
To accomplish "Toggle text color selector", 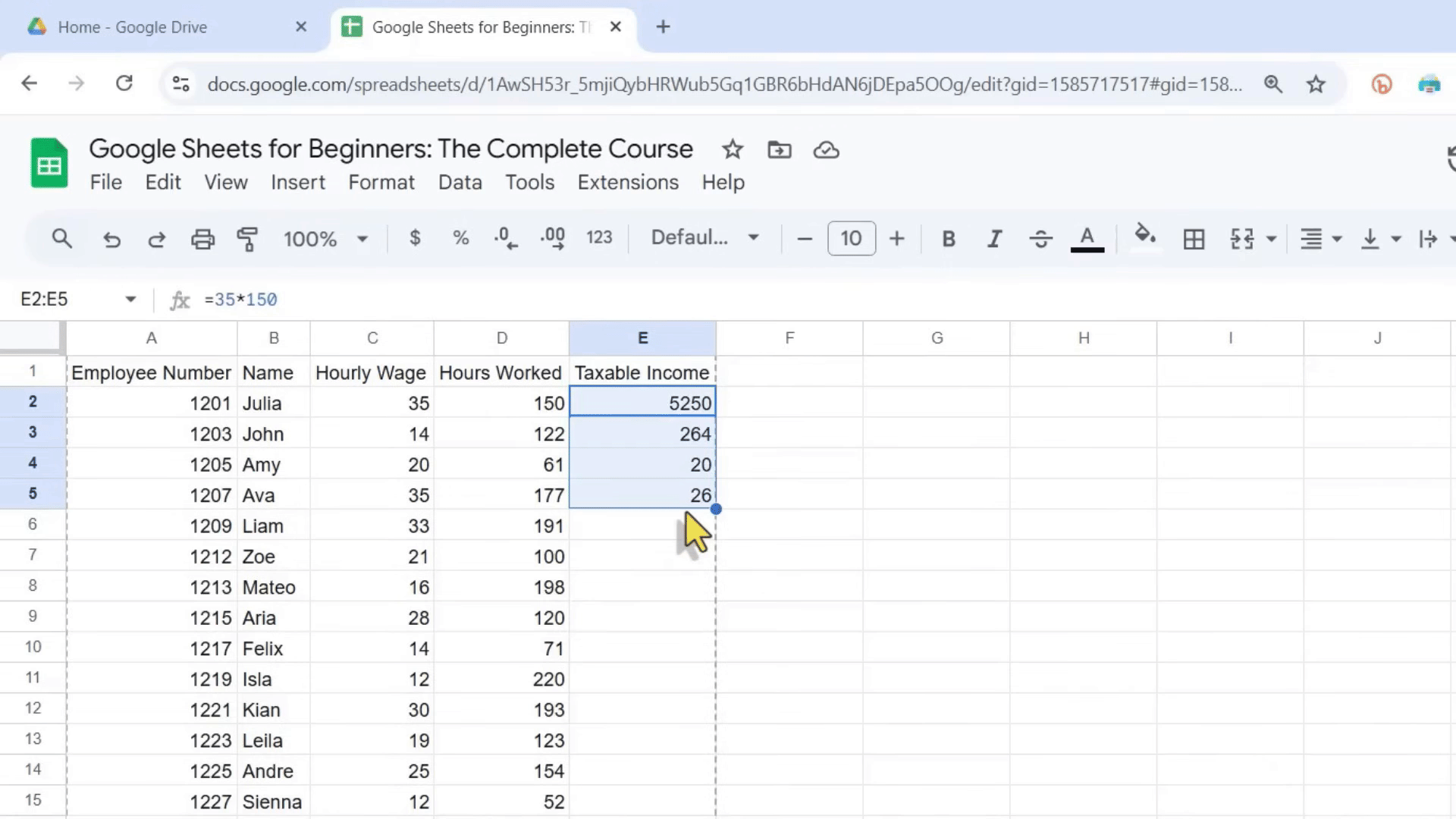I will click(1087, 238).
